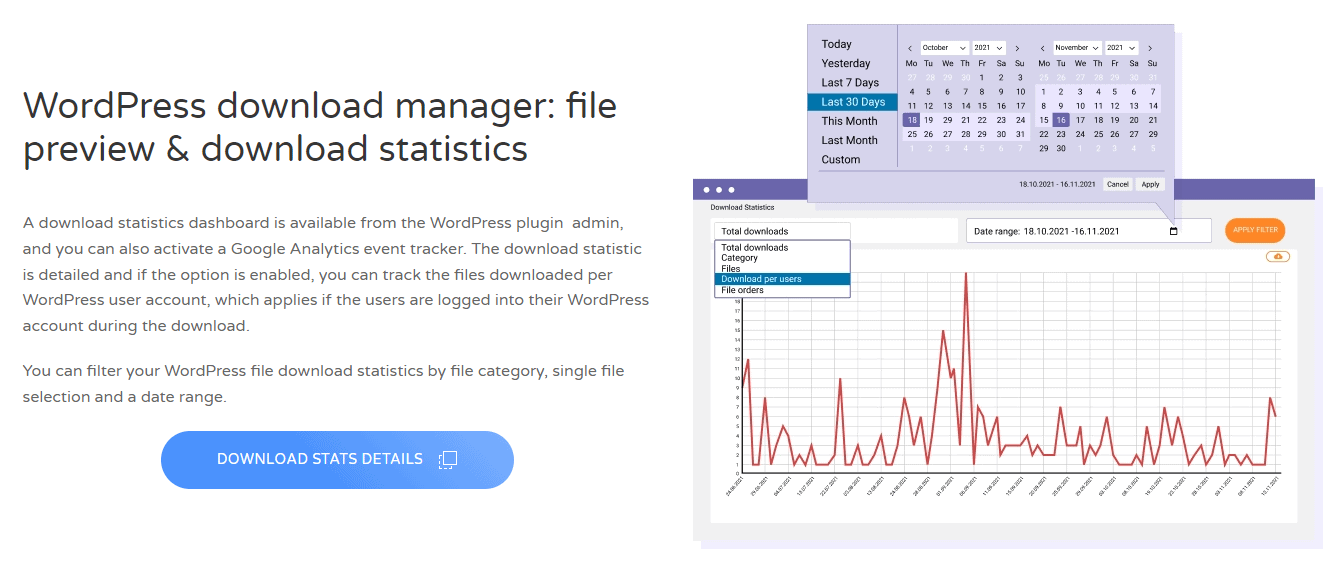
Task: Click the Download Statistics panel label
Action: point(742,208)
